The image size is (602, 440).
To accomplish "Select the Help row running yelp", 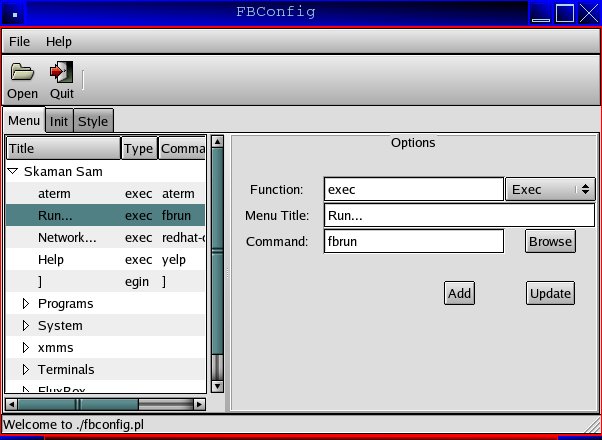I will click(x=106, y=260).
